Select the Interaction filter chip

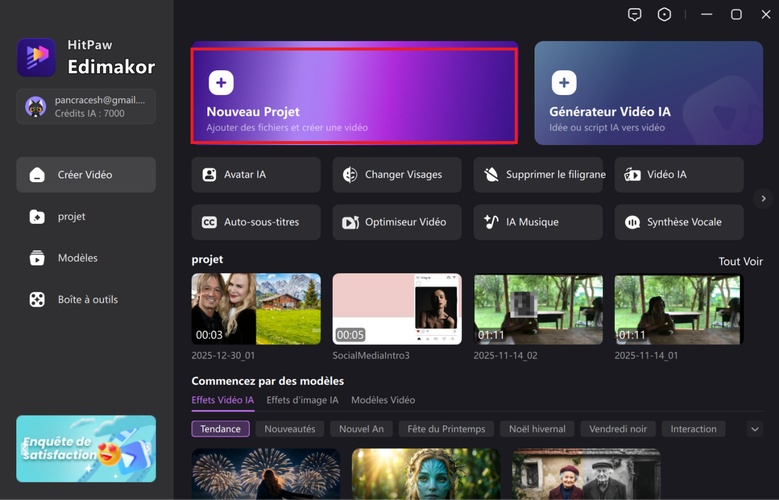694,429
